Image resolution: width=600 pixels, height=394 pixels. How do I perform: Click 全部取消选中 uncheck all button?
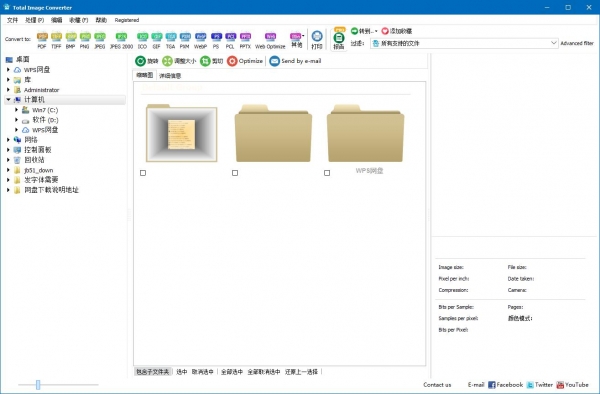264,372
